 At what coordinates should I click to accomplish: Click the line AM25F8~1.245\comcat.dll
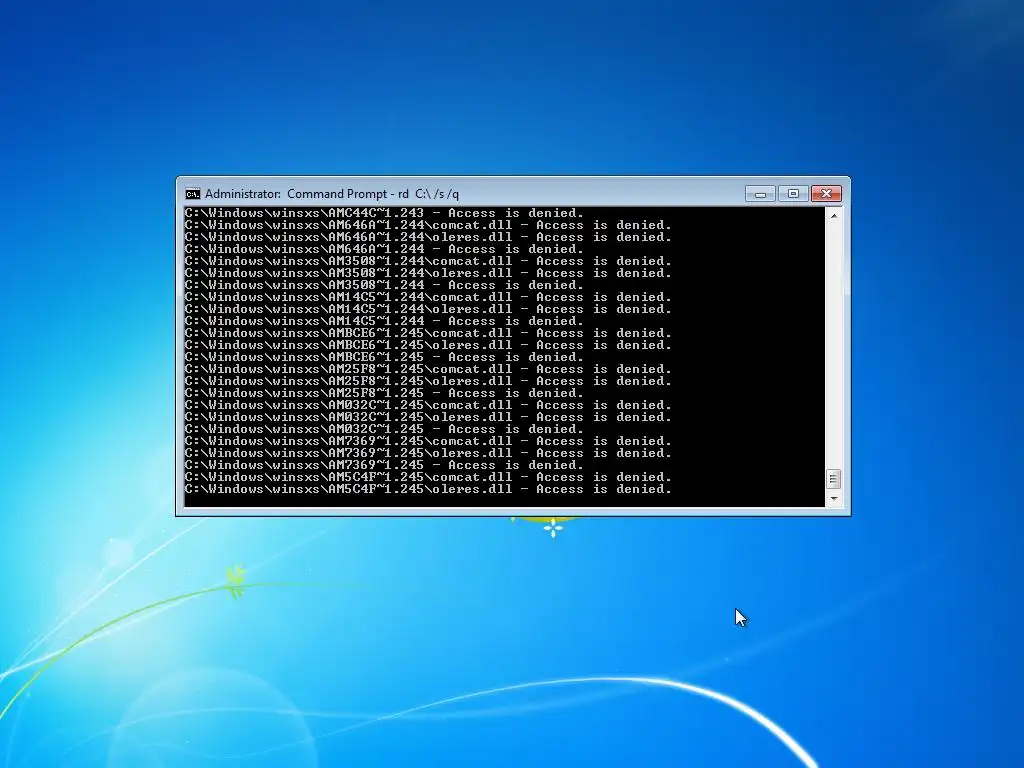click(428, 370)
